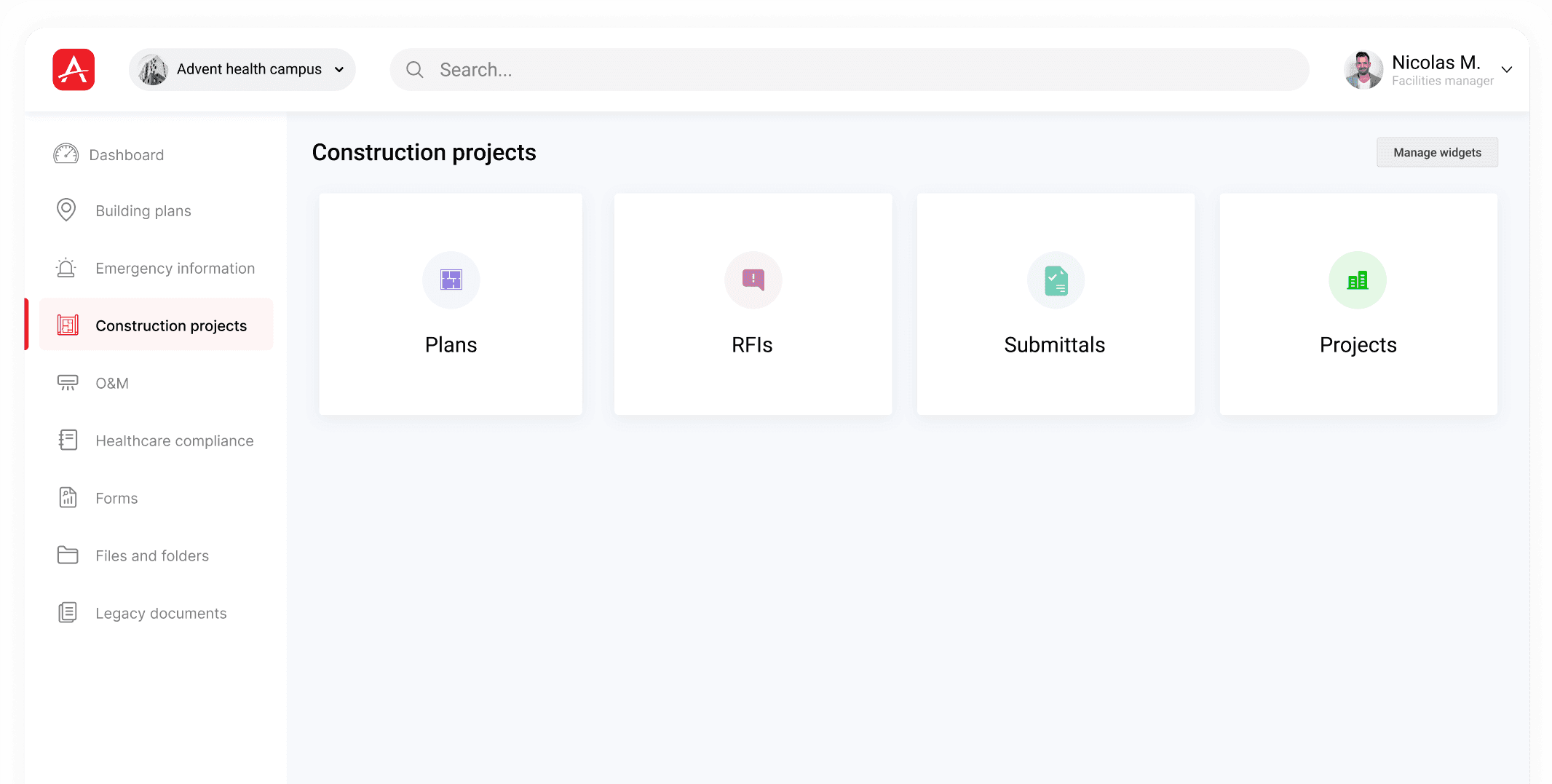Select Construction projects sidebar item
Image resolution: width=1552 pixels, height=784 pixels.
pyautogui.click(x=156, y=325)
